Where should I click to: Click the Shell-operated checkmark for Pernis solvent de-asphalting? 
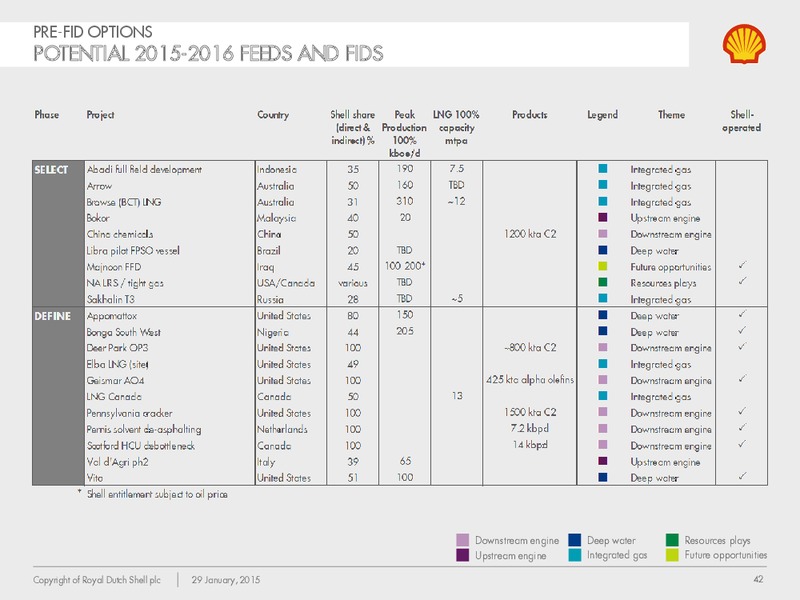tap(742, 427)
